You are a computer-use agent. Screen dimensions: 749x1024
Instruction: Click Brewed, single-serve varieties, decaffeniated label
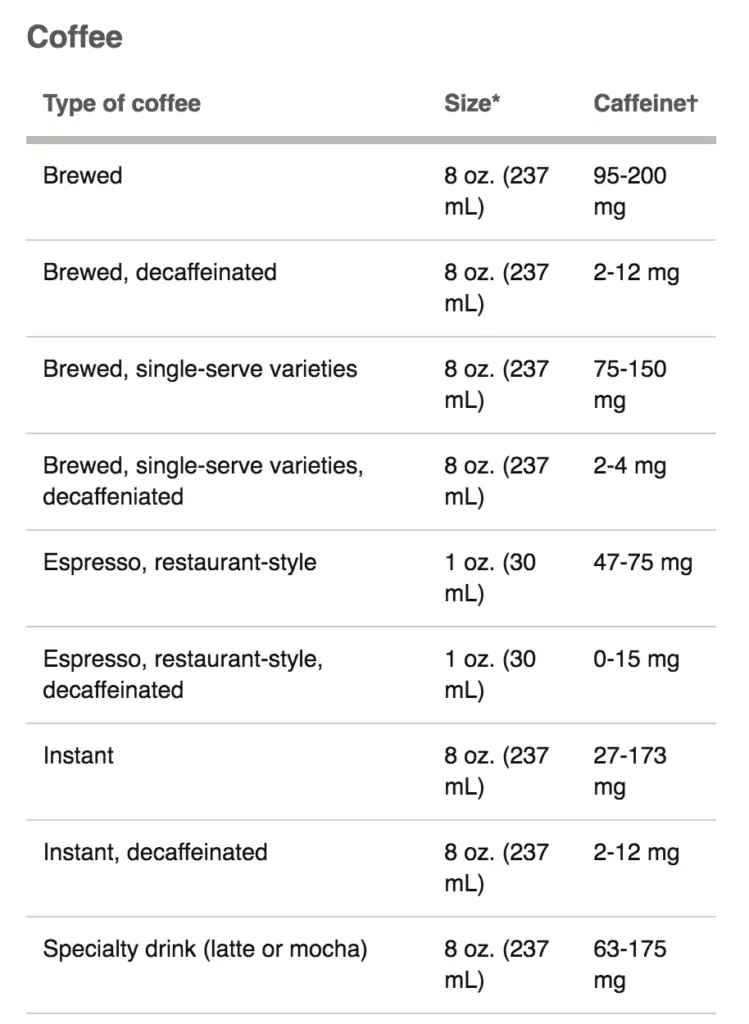[203, 481]
